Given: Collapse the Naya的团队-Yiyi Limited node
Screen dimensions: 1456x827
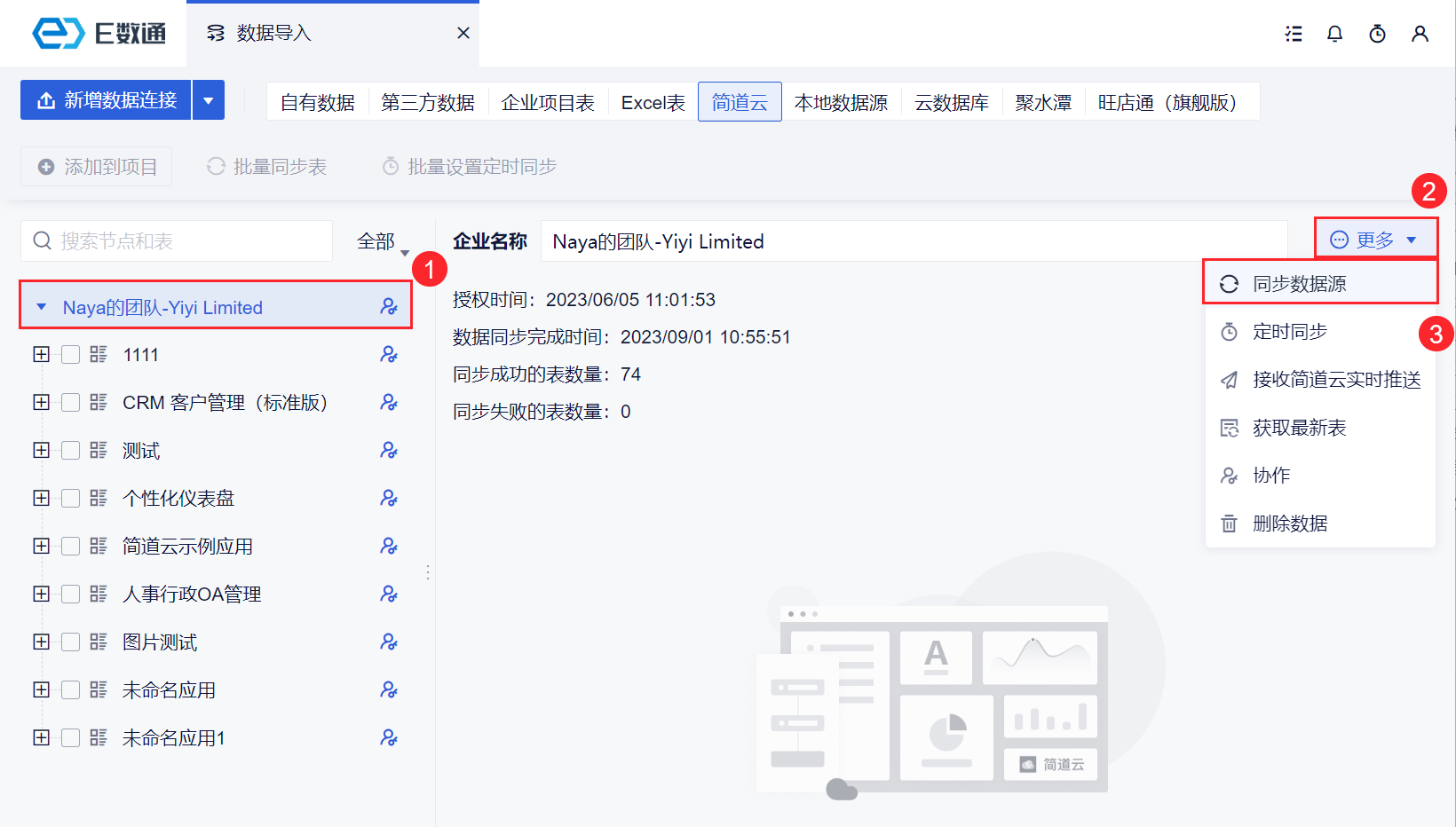Looking at the screenshot, I should click(x=41, y=307).
